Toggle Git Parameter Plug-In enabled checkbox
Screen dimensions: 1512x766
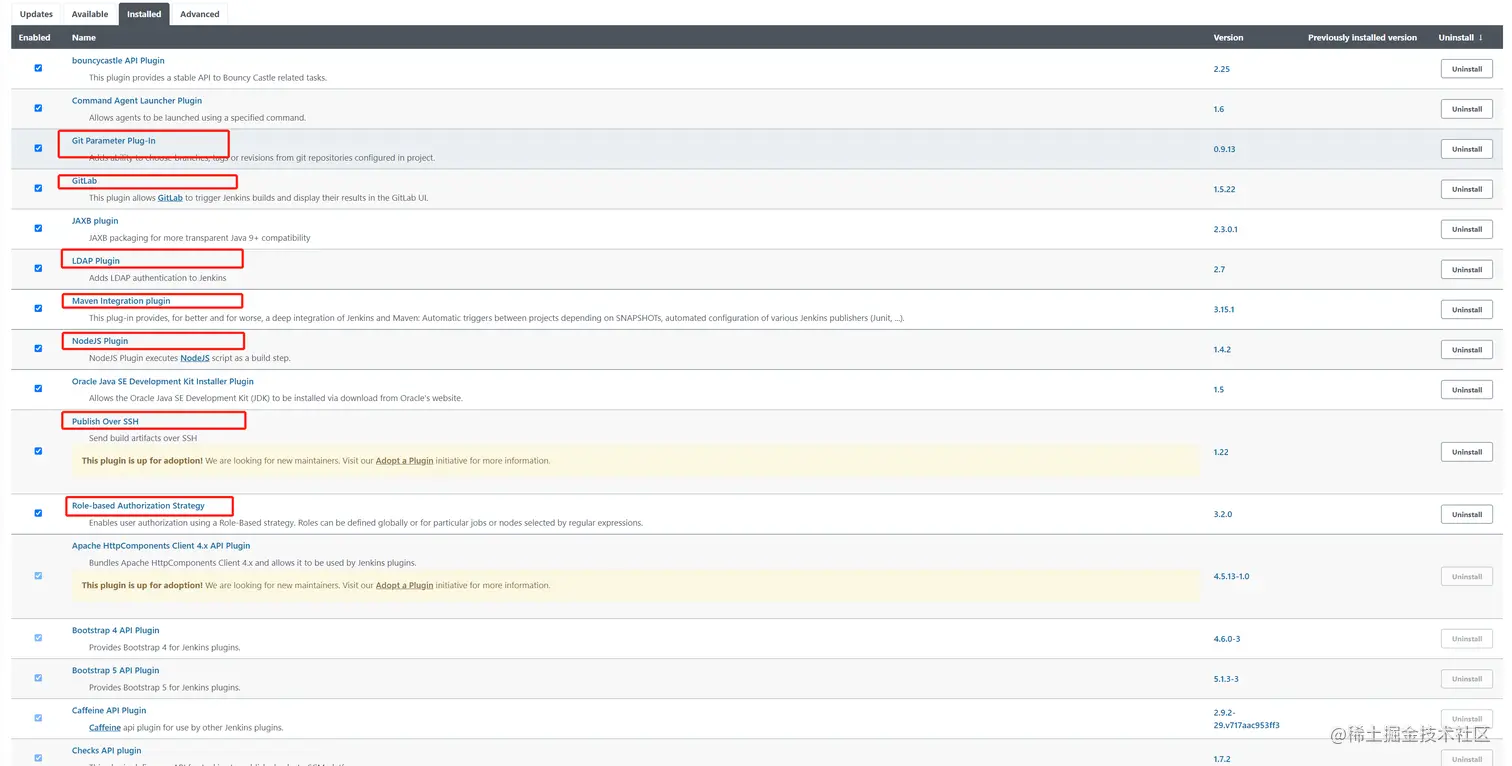[x=38, y=148]
